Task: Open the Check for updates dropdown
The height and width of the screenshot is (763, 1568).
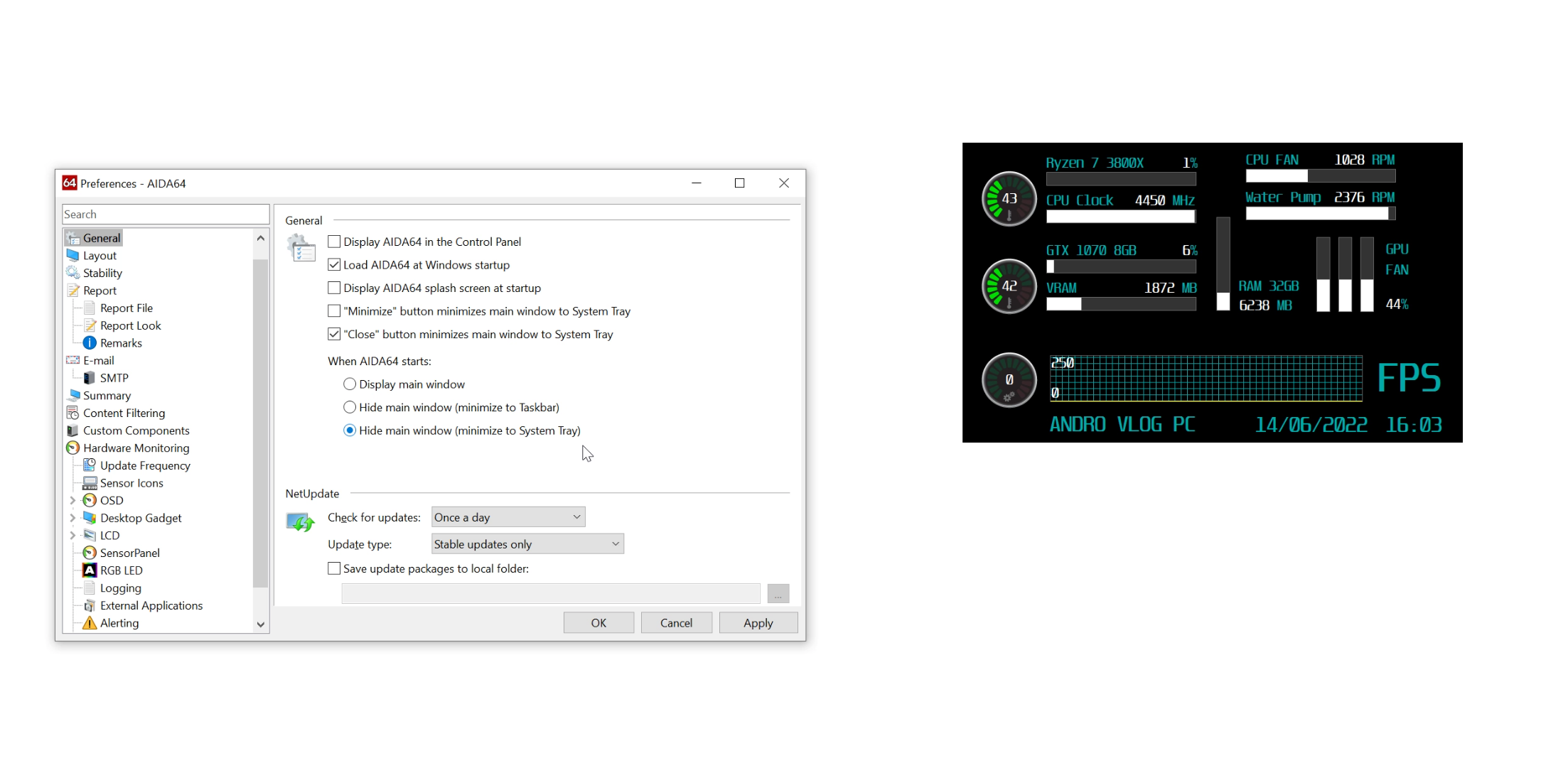Action: coord(508,517)
